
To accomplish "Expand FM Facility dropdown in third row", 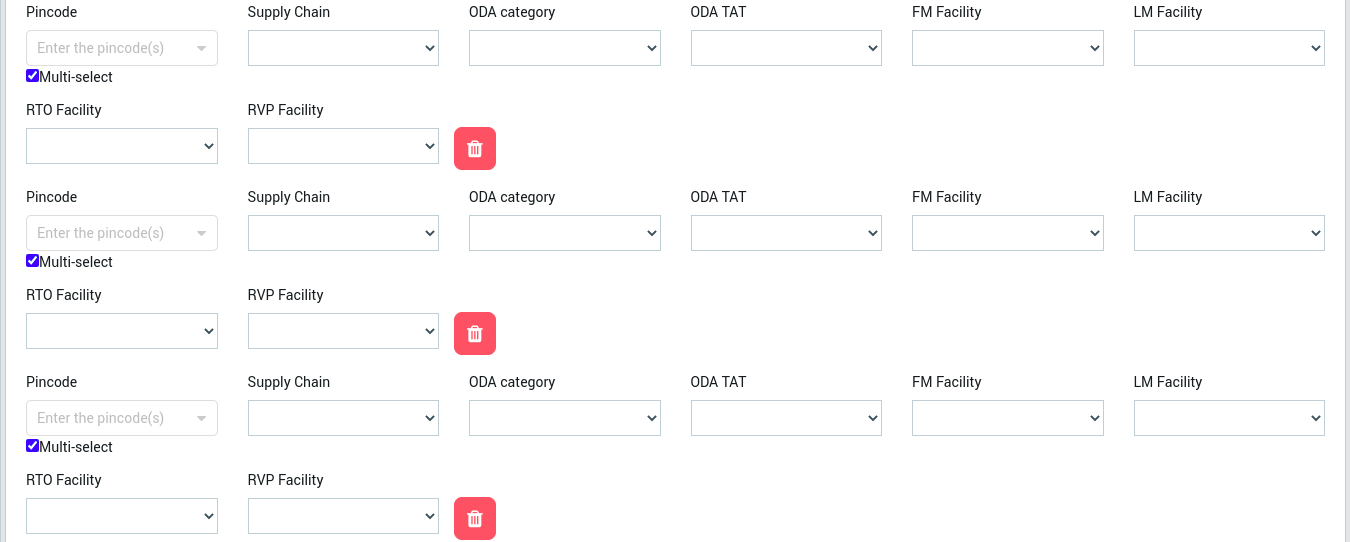I will [x=1007, y=418].
